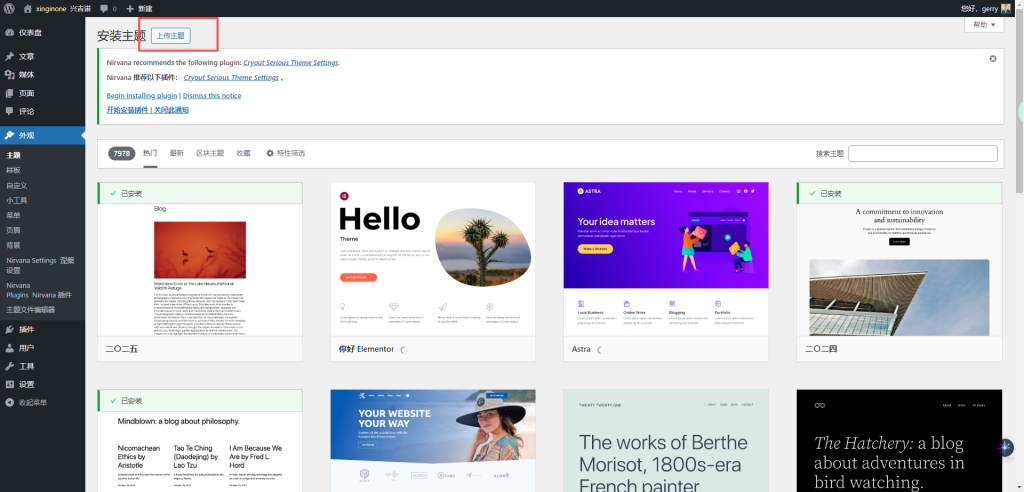Image resolution: width=1024 pixels, height=492 pixels.
Task: Open 背景 background submenu
Action: 14,246
